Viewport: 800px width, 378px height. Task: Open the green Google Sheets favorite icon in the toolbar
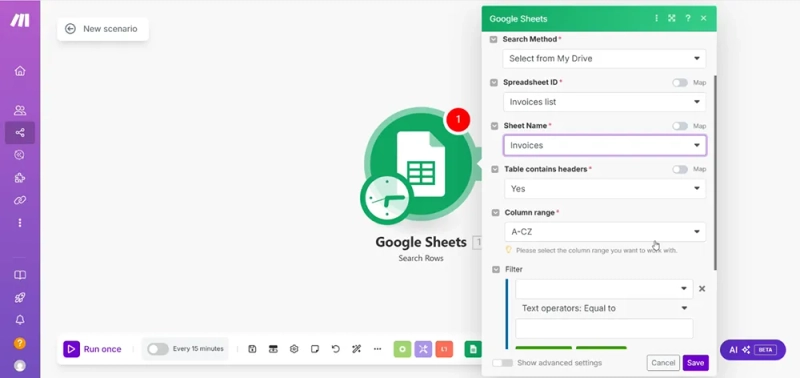click(x=473, y=349)
